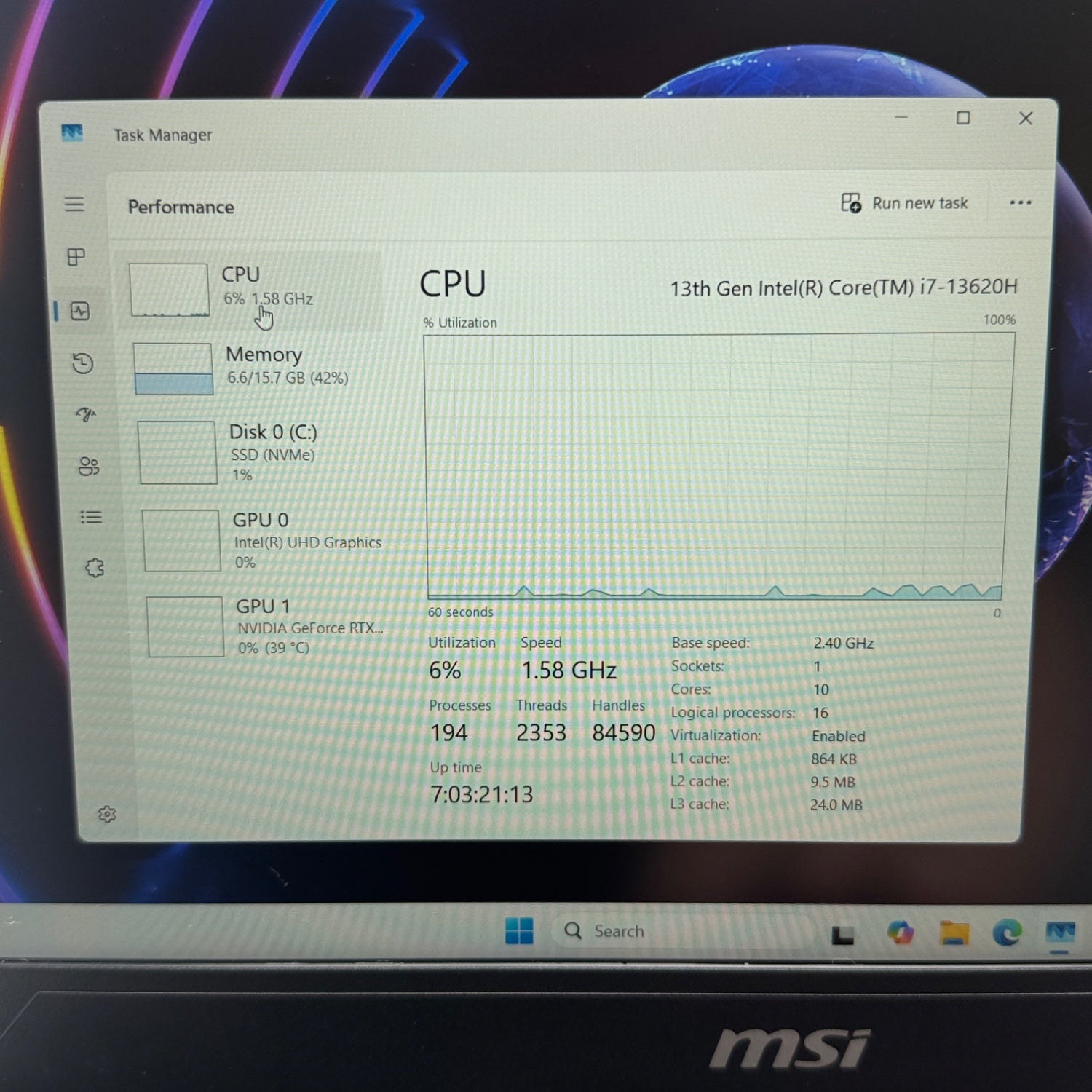1092x1092 pixels.
Task: Open the Startup apps page icon
Action: [86, 414]
